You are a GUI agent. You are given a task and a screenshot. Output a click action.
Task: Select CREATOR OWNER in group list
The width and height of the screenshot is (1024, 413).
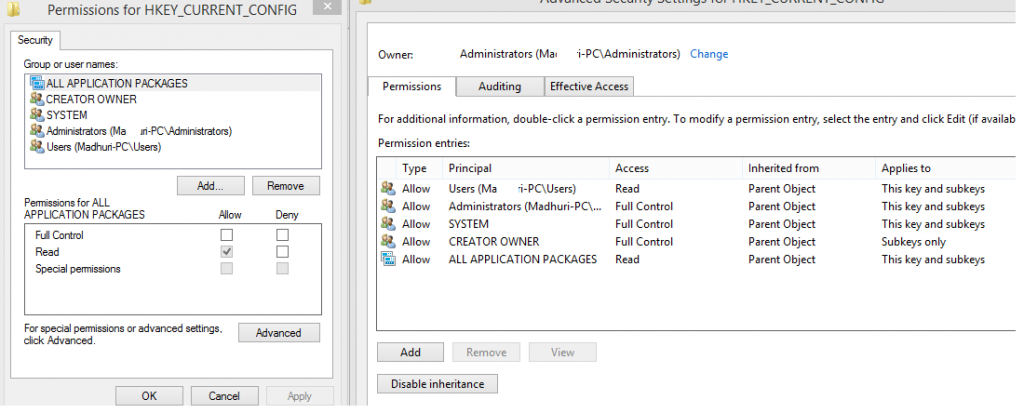click(91, 99)
